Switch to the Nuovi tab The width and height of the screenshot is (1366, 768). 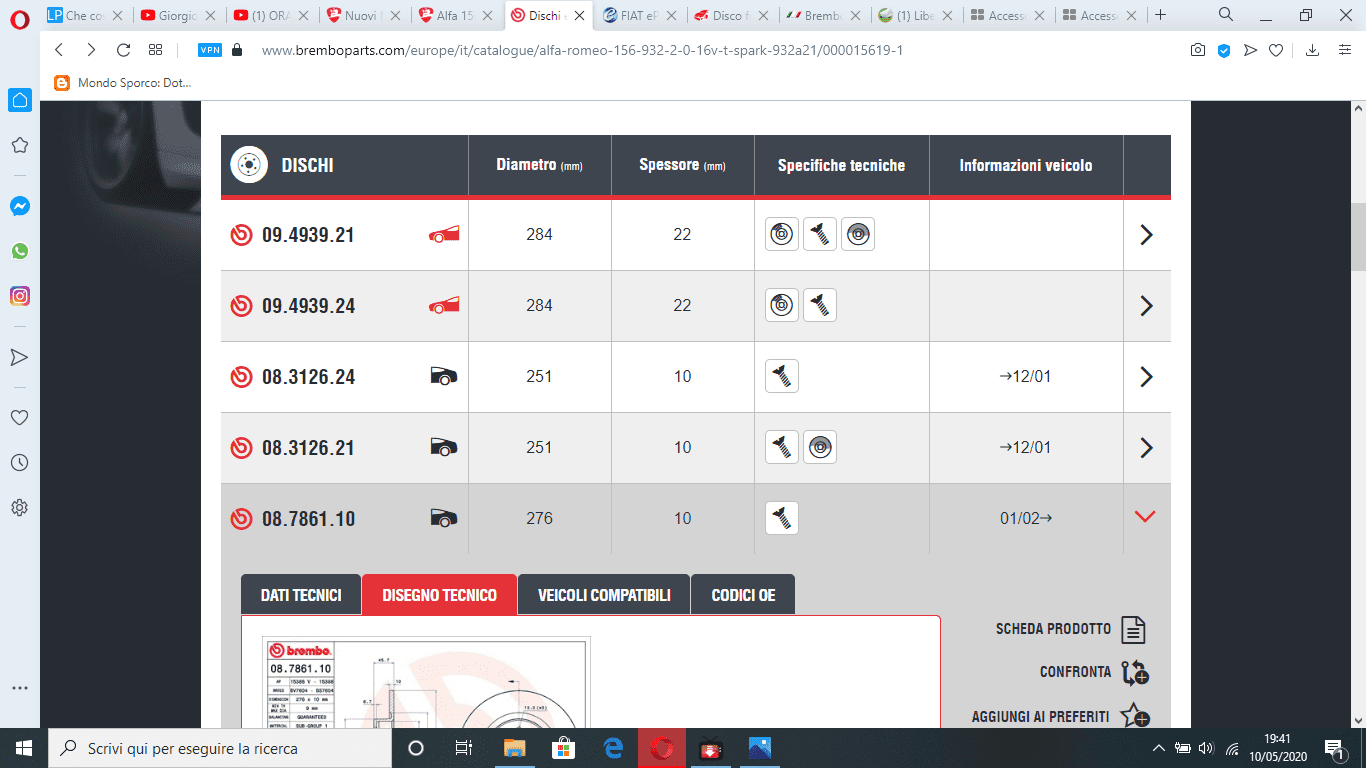361,15
